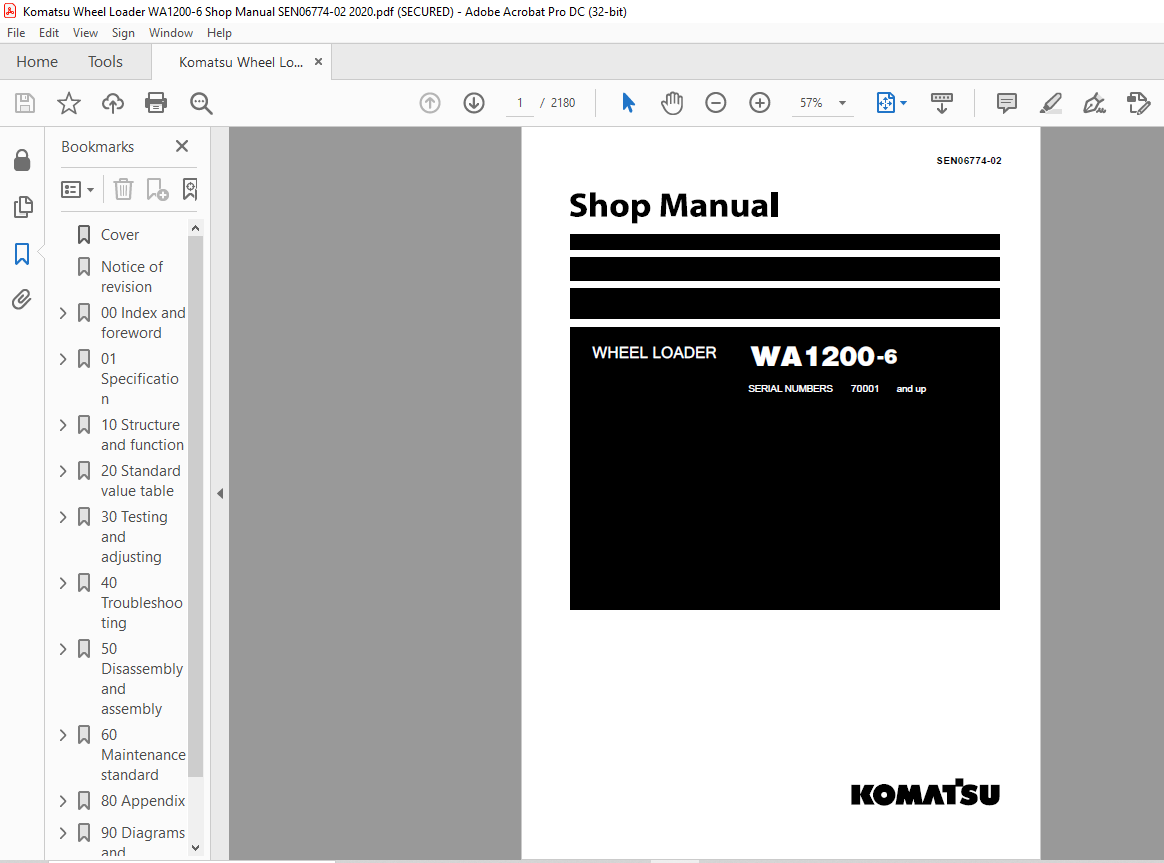Click the fit page options icon
This screenshot has height=863, width=1164.
886,103
